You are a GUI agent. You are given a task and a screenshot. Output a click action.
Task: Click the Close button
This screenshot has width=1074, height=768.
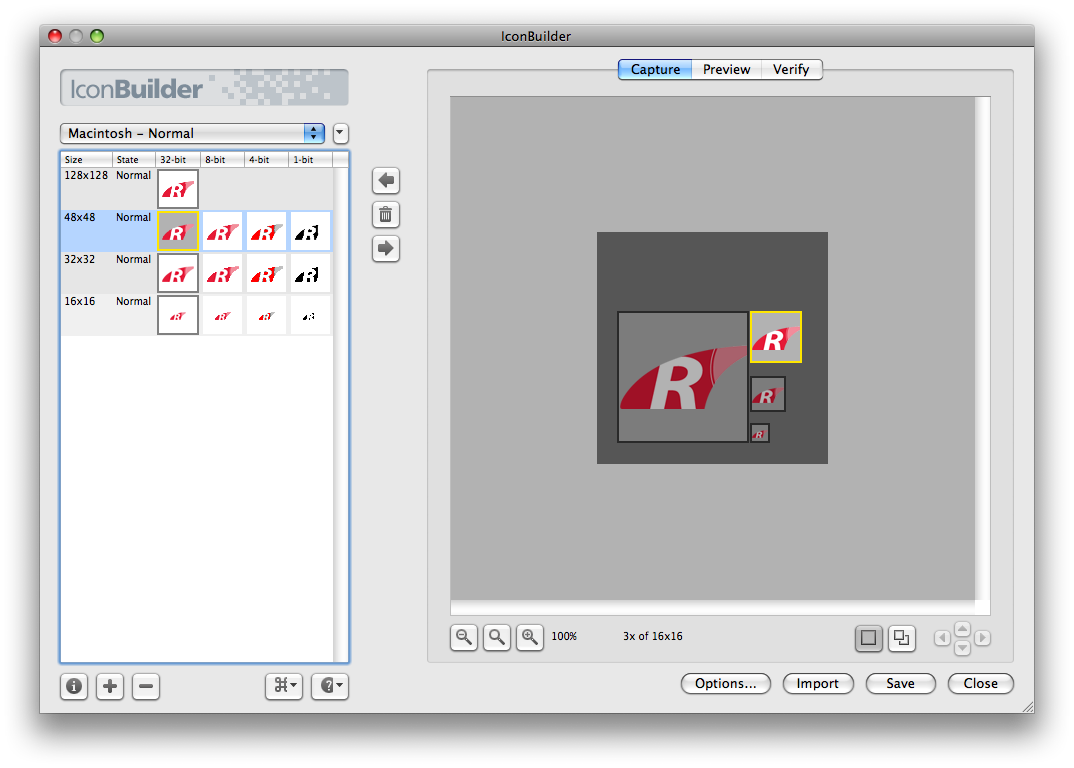click(980, 683)
